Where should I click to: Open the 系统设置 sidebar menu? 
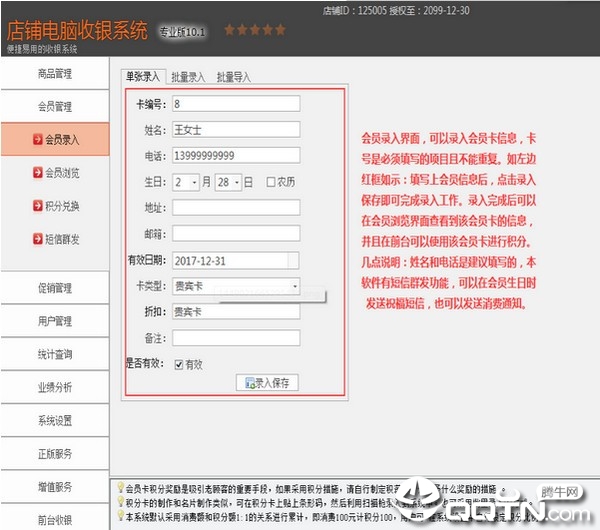[55, 421]
